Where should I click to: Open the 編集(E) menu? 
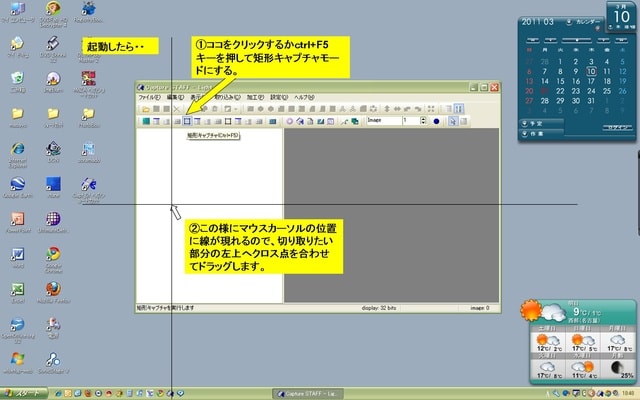[175, 98]
